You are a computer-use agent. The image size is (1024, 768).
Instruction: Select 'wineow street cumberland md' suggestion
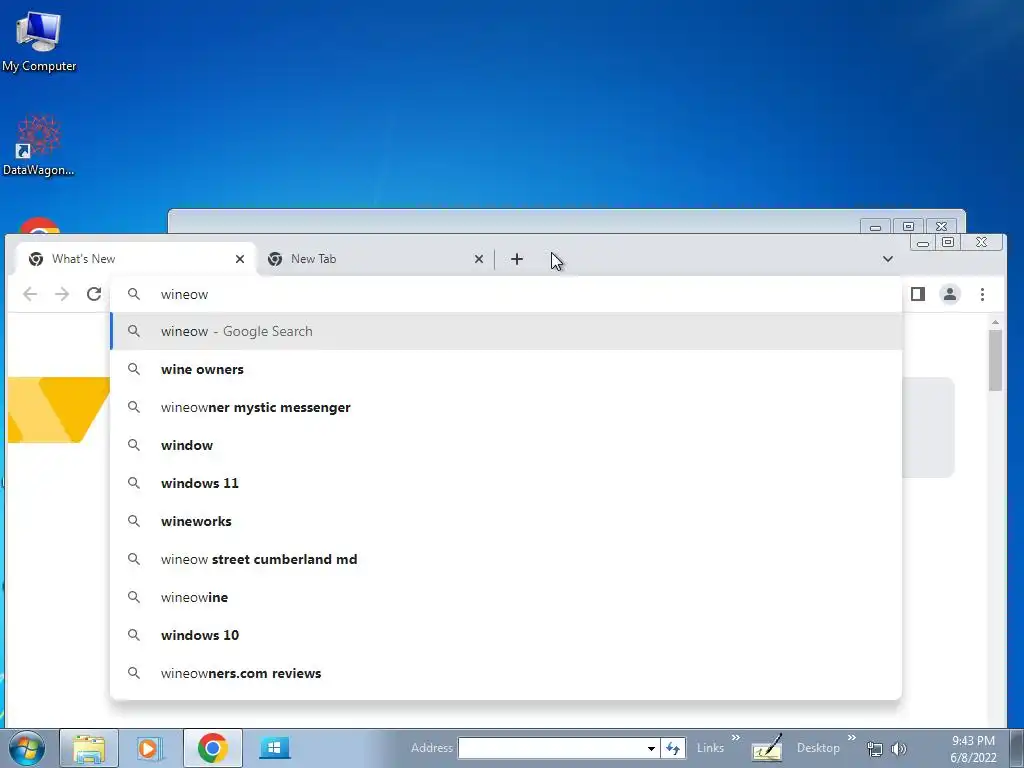coord(506,559)
